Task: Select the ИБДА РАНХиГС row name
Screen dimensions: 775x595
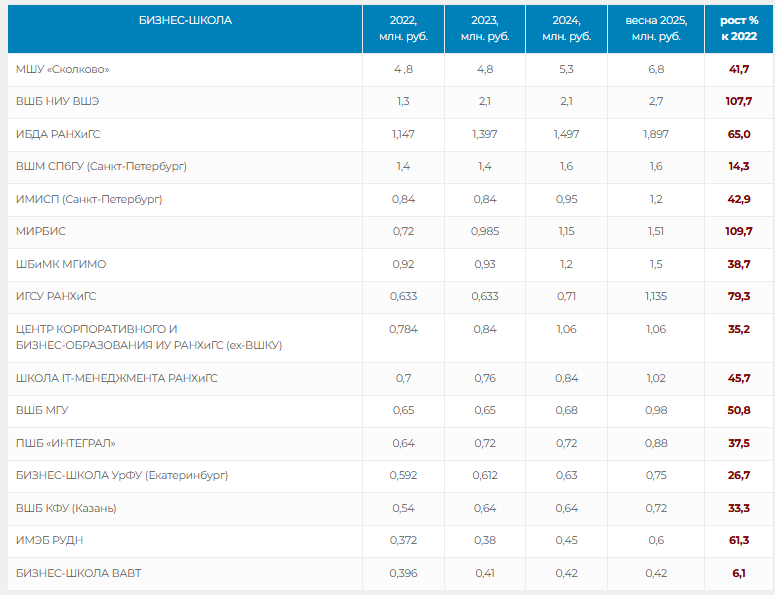Action: click(58, 134)
